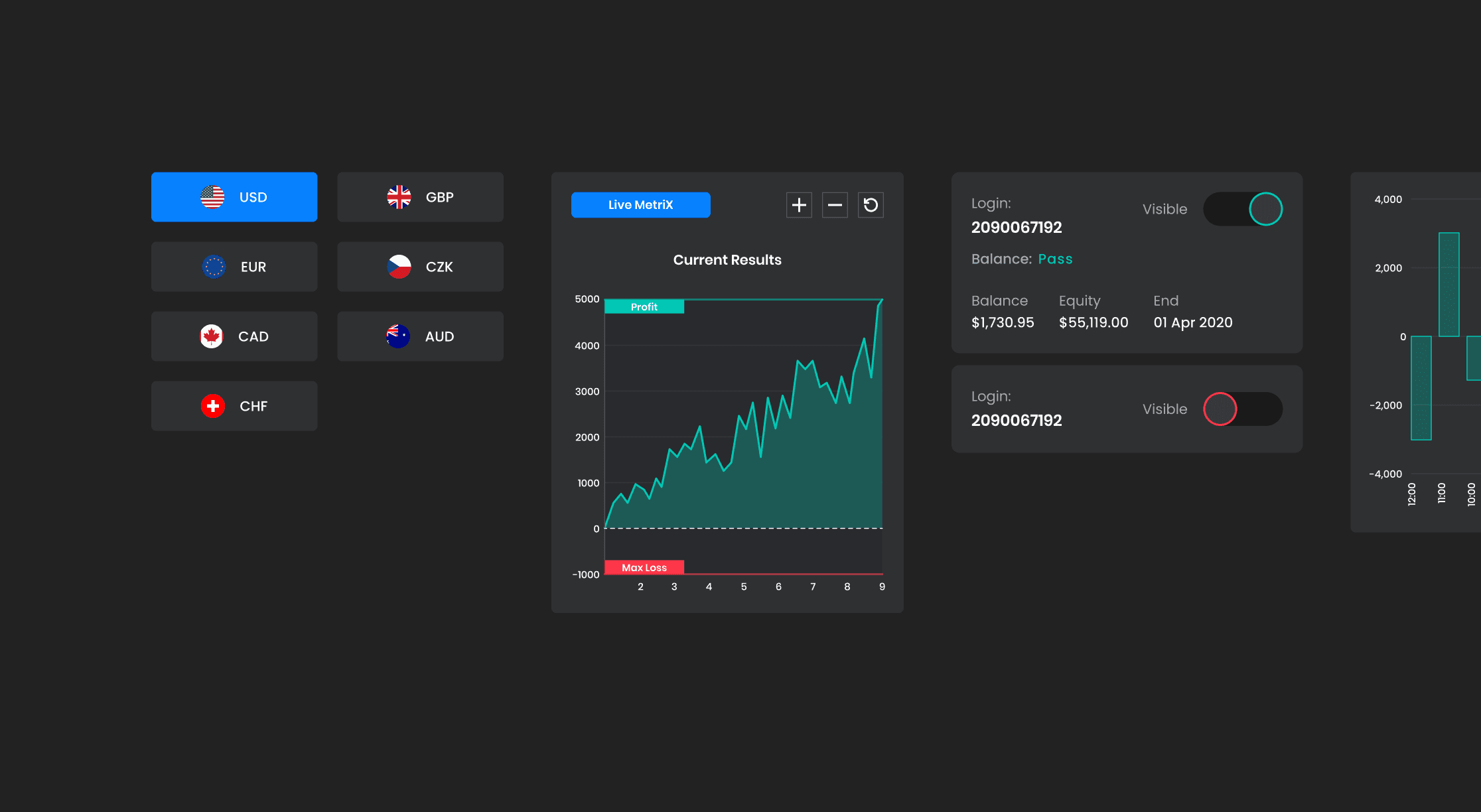
Task: Click the US flag icon
Action: tap(212, 197)
